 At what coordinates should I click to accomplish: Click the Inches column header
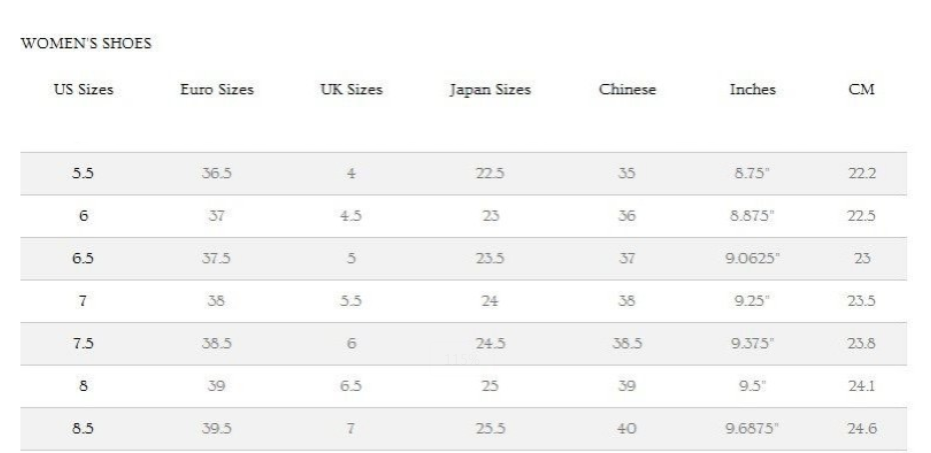click(x=752, y=90)
